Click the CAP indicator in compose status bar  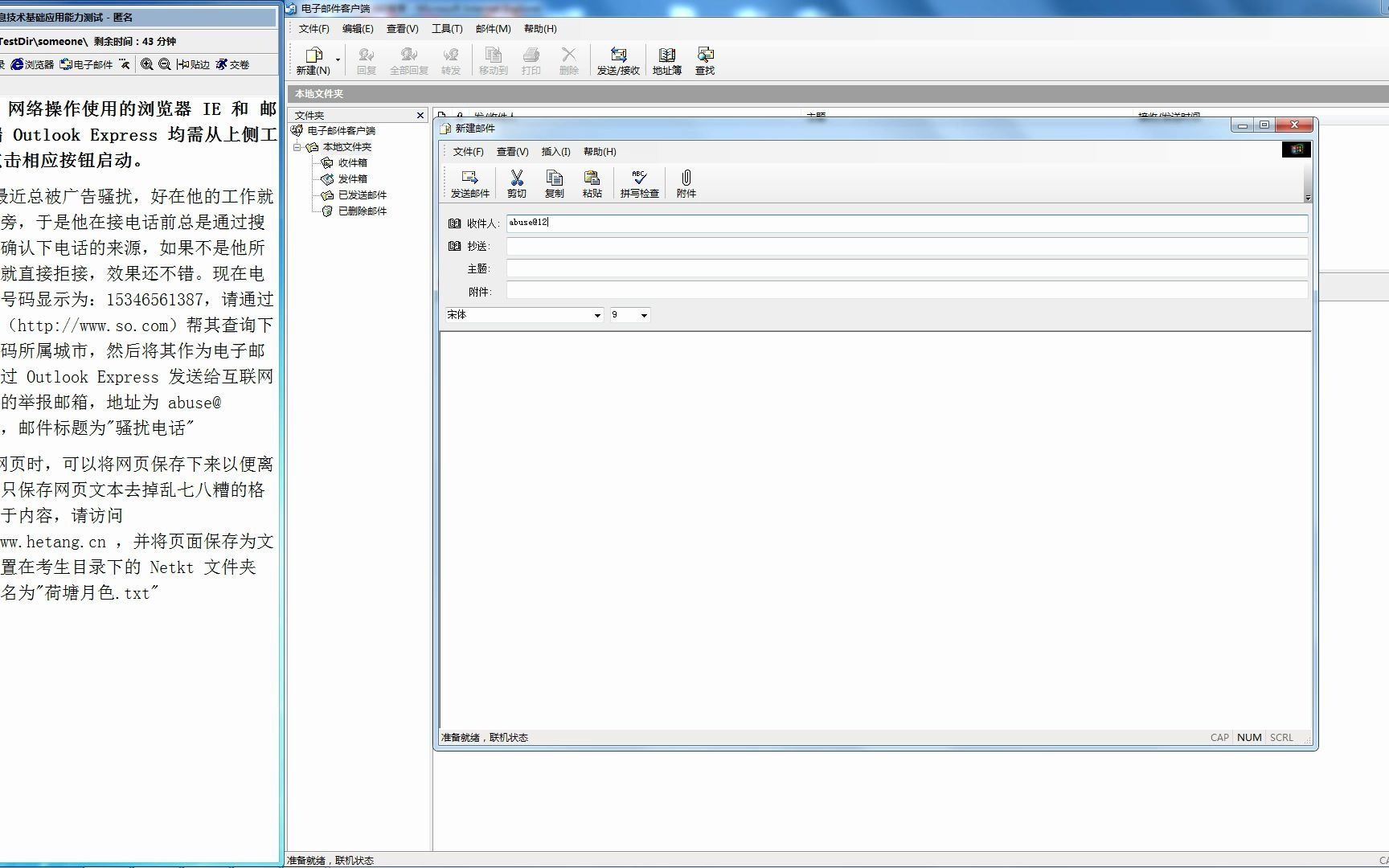(1219, 737)
